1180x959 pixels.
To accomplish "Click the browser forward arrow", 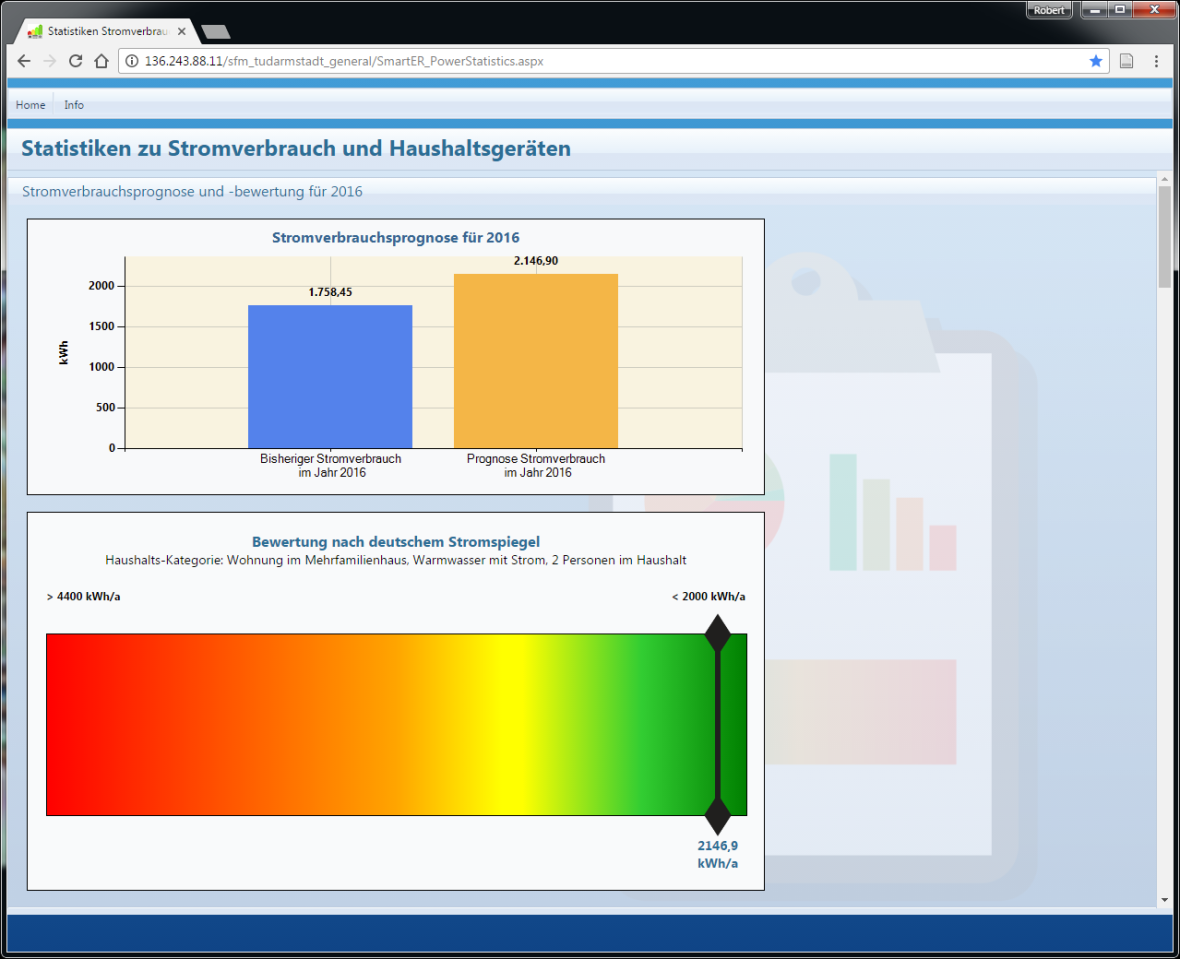I will [x=49, y=61].
